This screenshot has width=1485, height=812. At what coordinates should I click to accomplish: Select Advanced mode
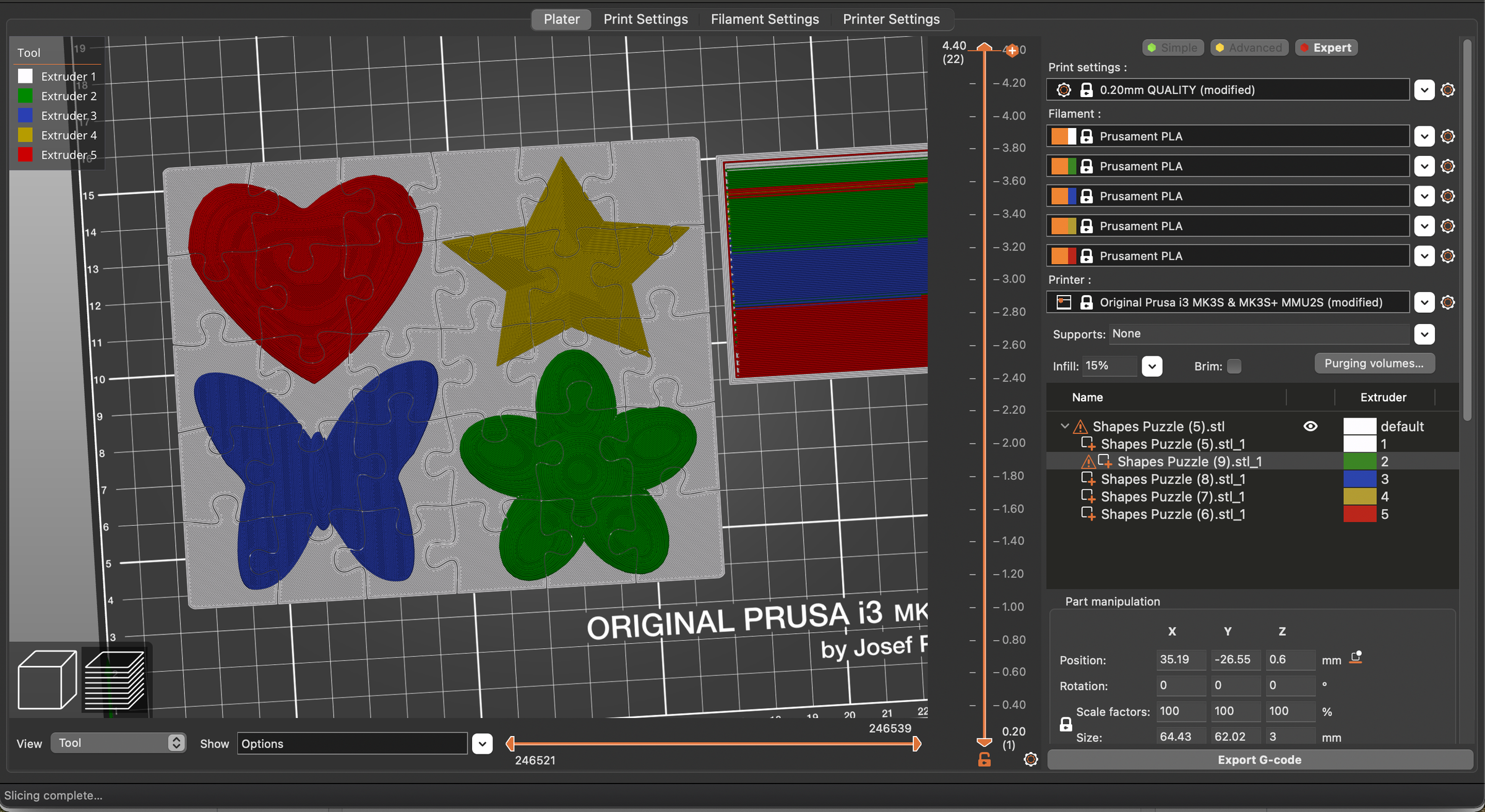click(1249, 48)
